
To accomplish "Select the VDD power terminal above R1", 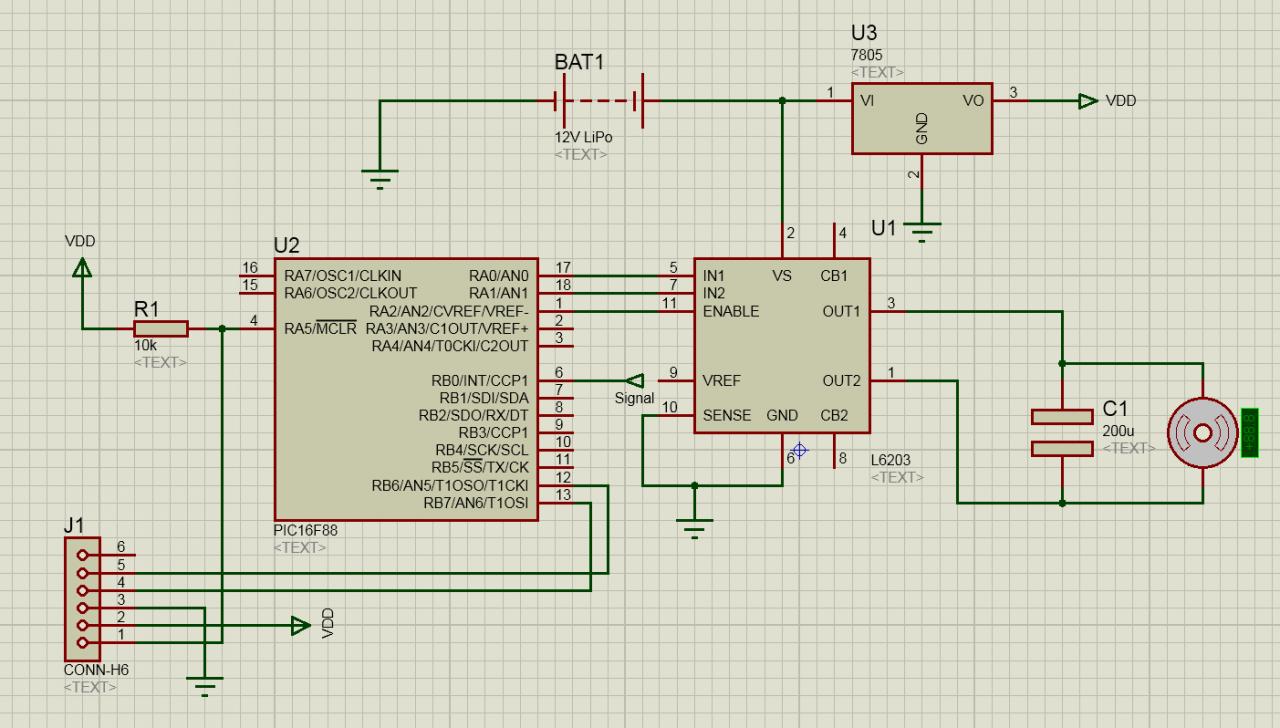I will click(x=82, y=265).
